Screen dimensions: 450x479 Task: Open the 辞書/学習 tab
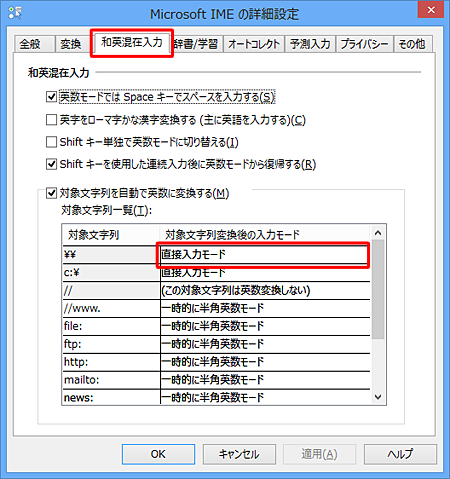pyautogui.click(x=197, y=44)
